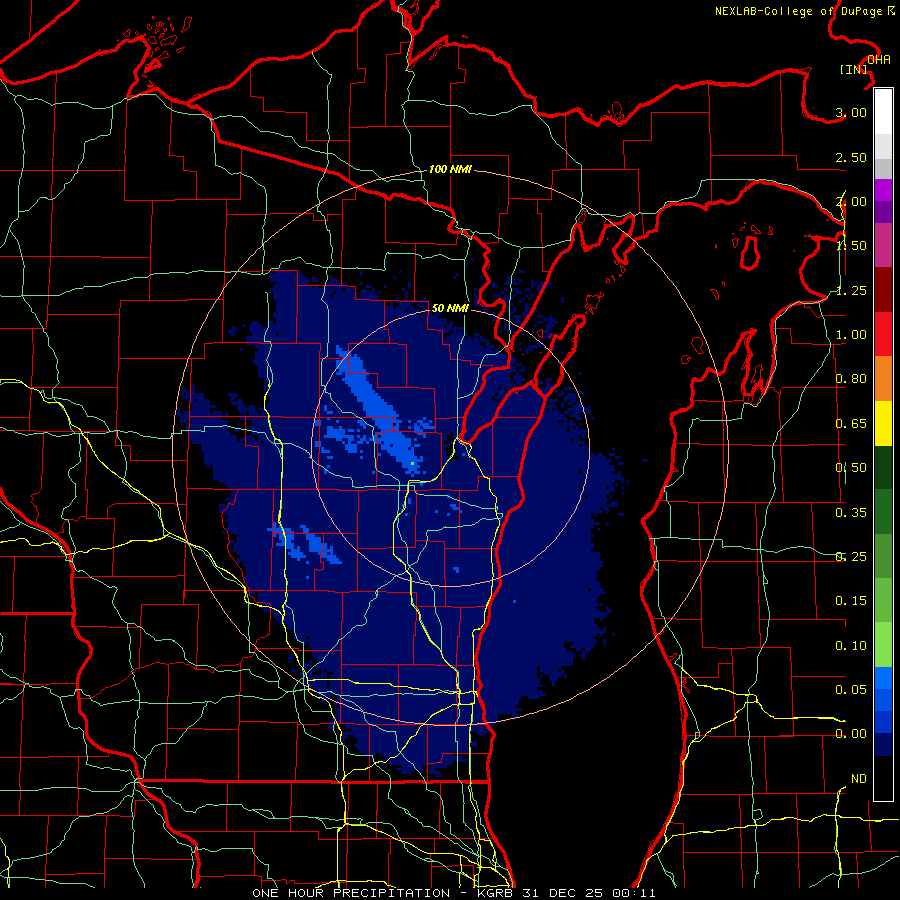900x900 pixels.
Task: Click the 0.05 legend value
Action: pos(851,689)
